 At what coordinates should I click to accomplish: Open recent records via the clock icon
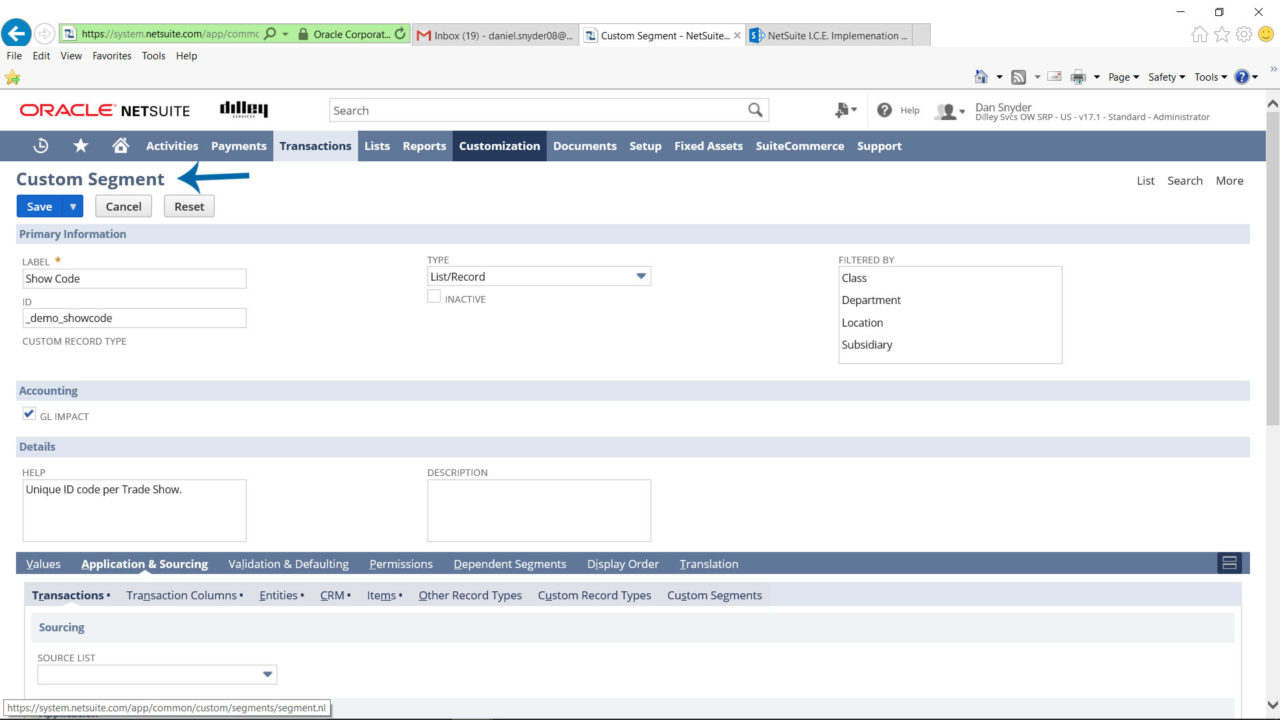pyautogui.click(x=40, y=146)
